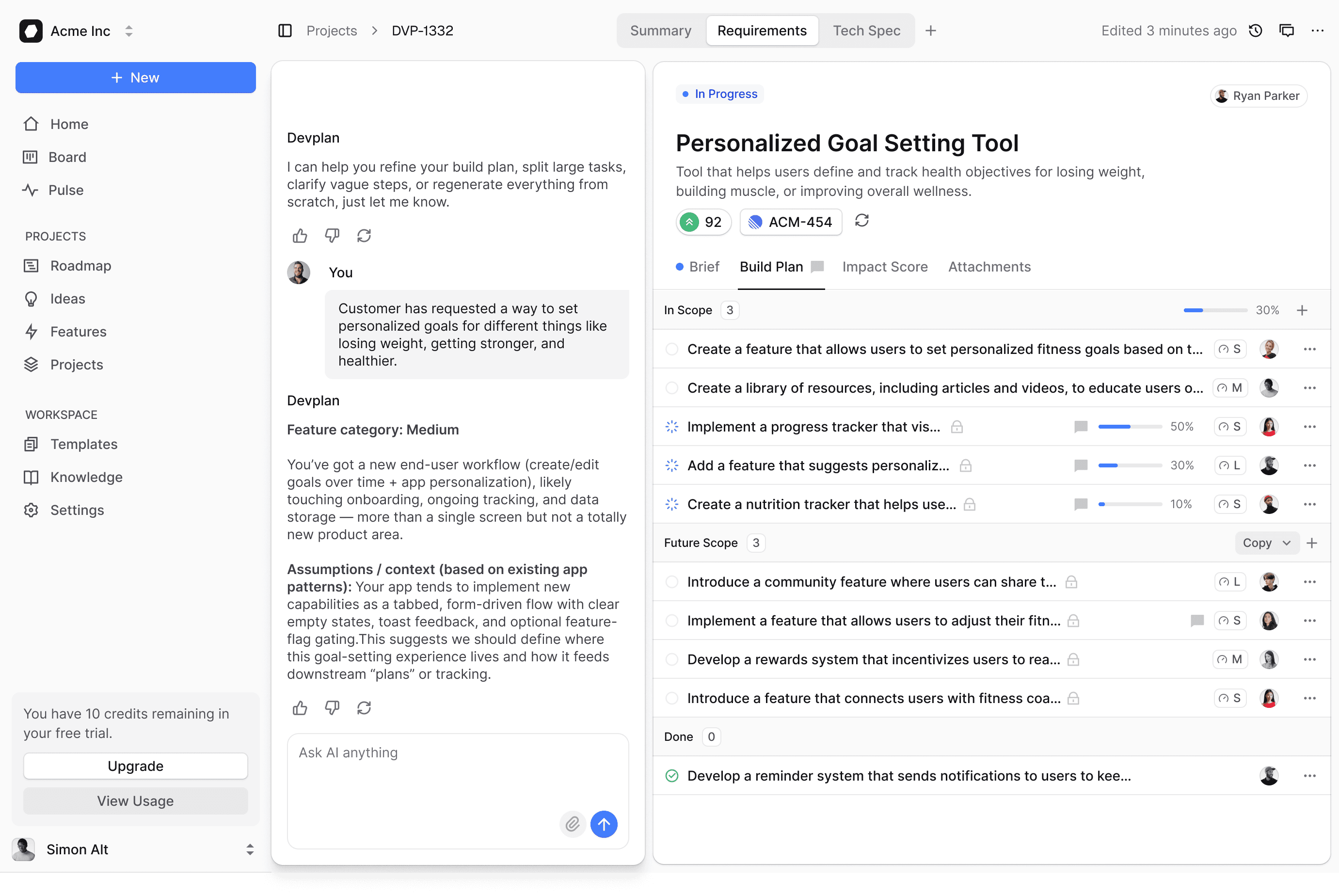Toggle the sidebar panel icon
Image resolution: width=1339 pixels, height=896 pixels.
(x=285, y=31)
